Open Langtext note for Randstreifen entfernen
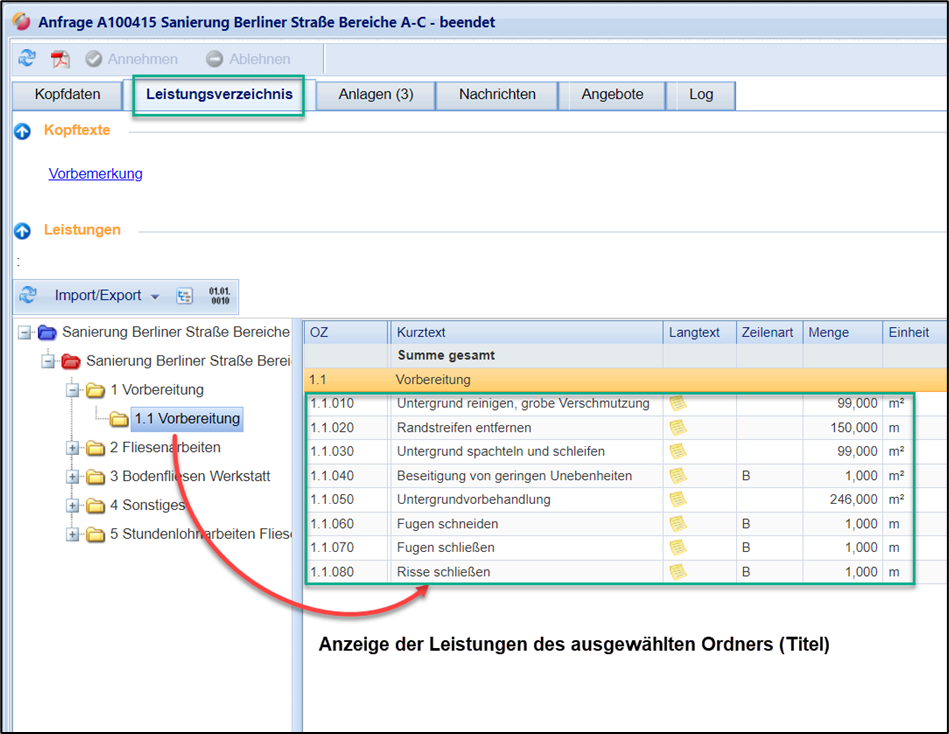949x734 pixels. point(678,427)
